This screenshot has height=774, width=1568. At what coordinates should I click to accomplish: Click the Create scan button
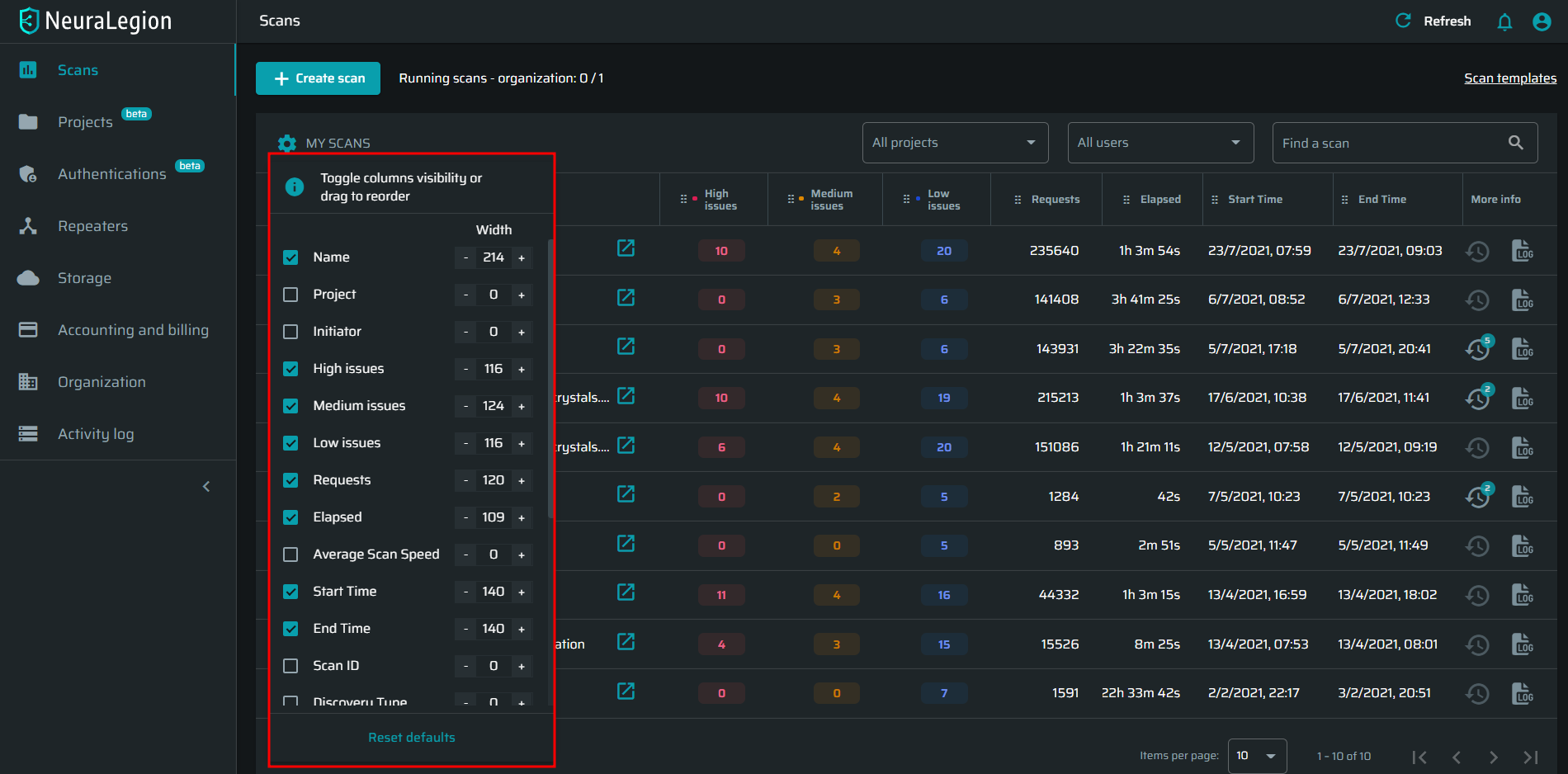pos(318,78)
